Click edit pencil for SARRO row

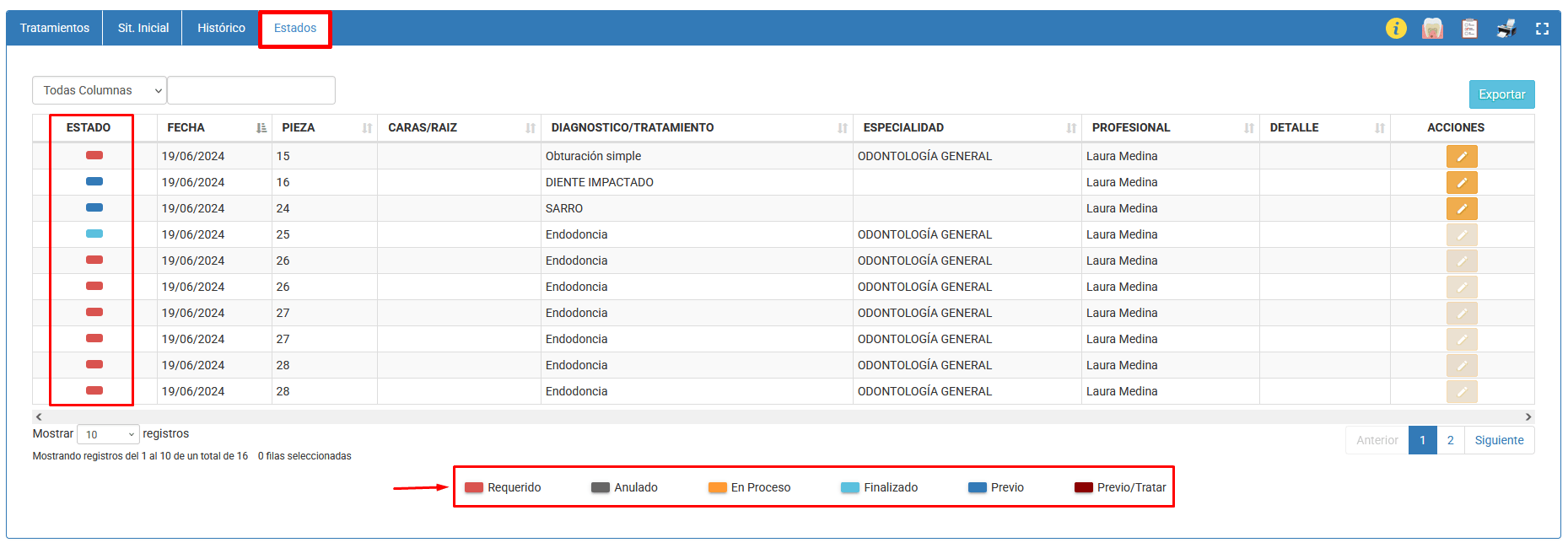coord(1461,208)
